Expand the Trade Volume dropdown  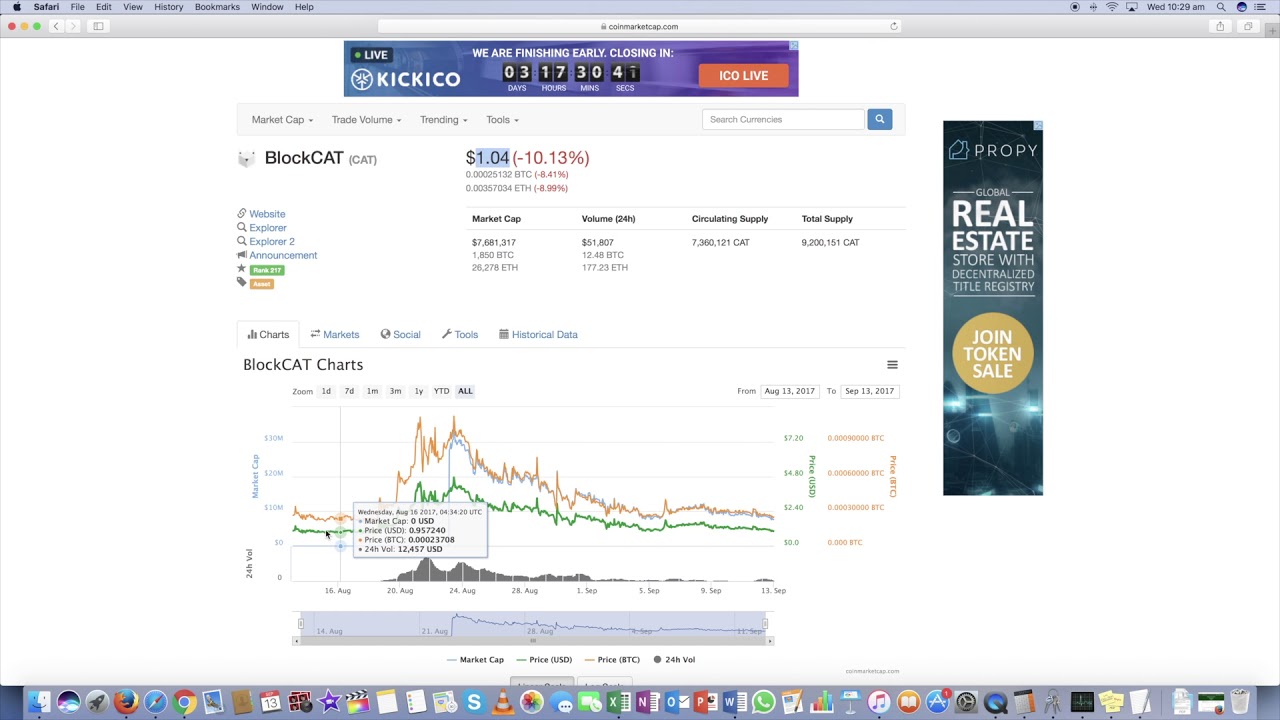(x=366, y=120)
